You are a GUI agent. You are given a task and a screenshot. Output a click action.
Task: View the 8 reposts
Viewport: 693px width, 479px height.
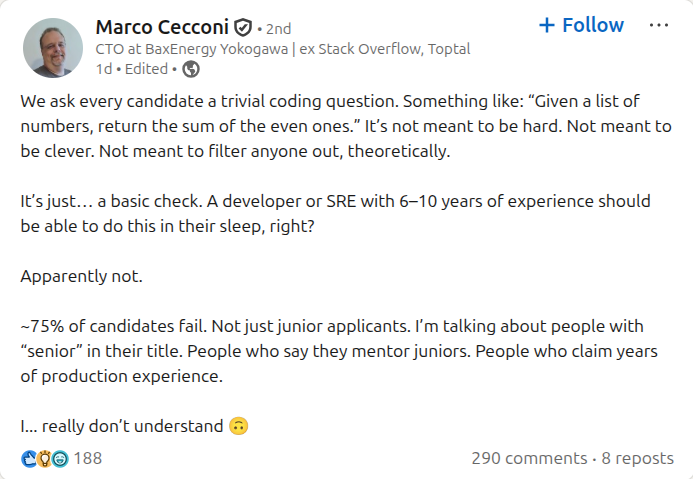tap(637, 458)
